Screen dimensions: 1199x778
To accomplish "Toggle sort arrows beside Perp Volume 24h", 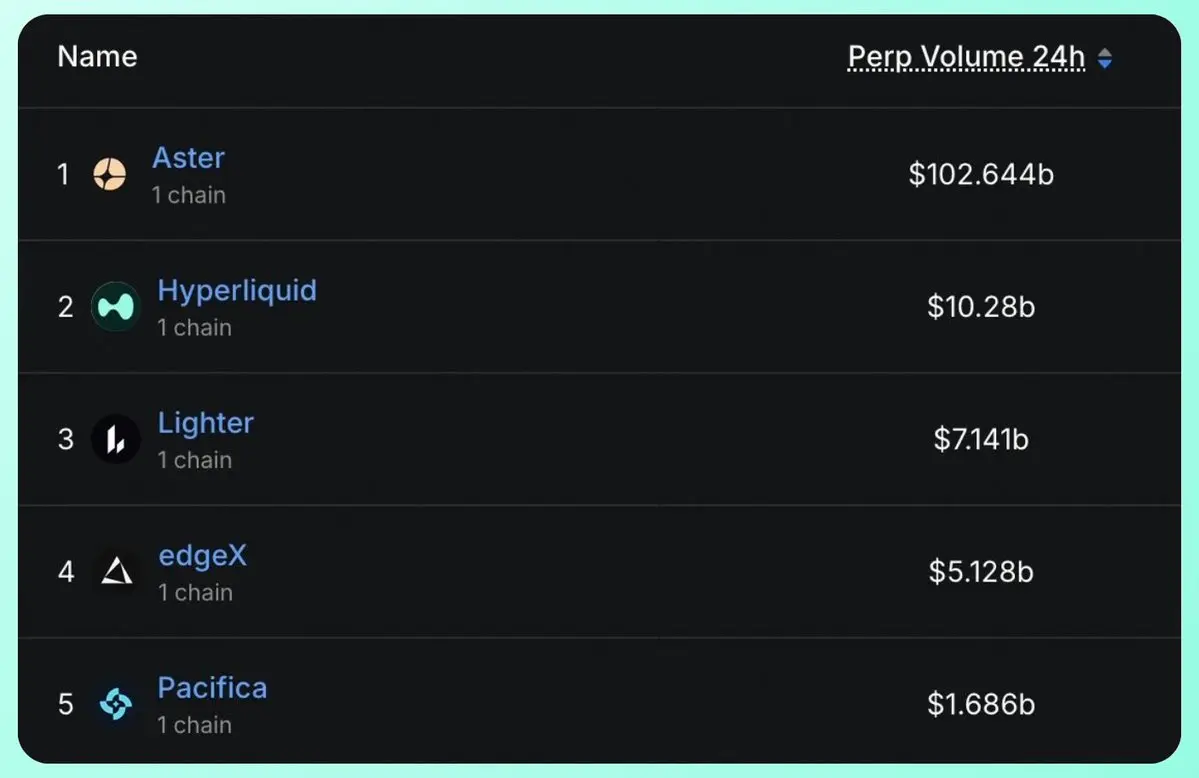I will (x=1105, y=58).
